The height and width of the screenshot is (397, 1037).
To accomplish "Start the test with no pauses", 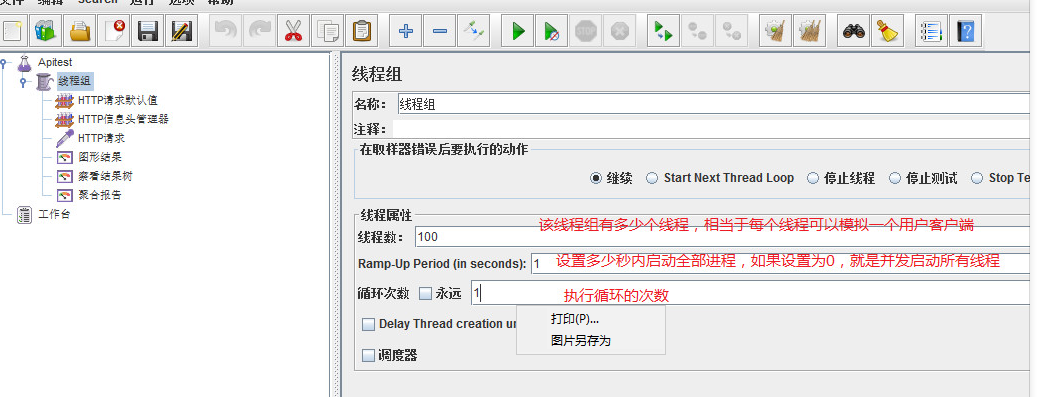I will point(552,31).
